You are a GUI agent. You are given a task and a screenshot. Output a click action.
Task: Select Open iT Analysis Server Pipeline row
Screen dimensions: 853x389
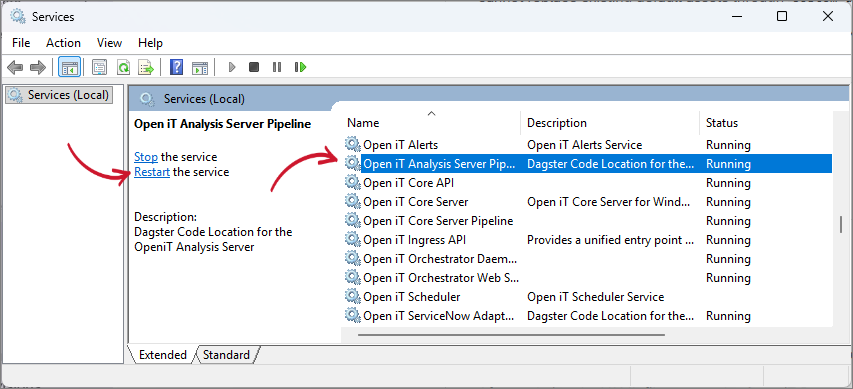tap(588, 164)
